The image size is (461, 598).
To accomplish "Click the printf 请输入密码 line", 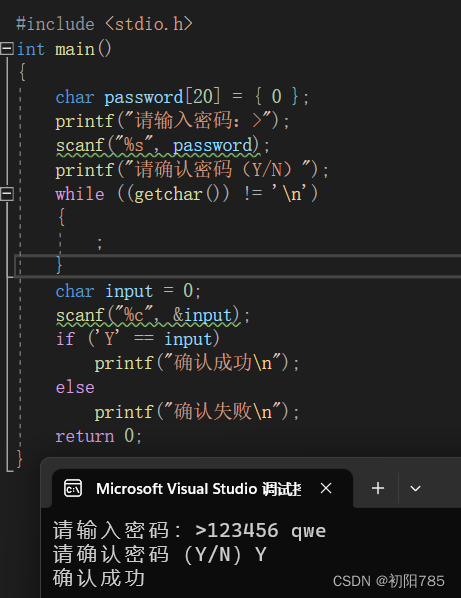I will pyautogui.click(x=172, y=121).
